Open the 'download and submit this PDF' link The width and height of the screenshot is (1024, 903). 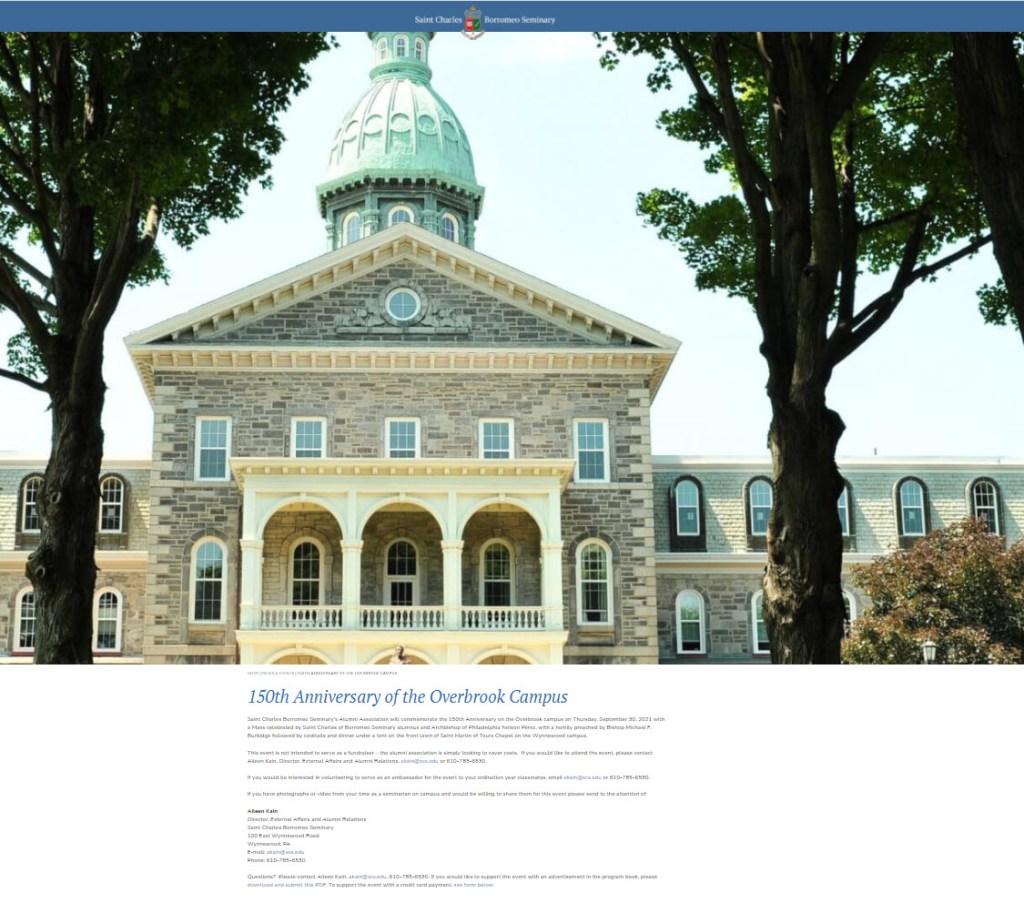point(286,885)
